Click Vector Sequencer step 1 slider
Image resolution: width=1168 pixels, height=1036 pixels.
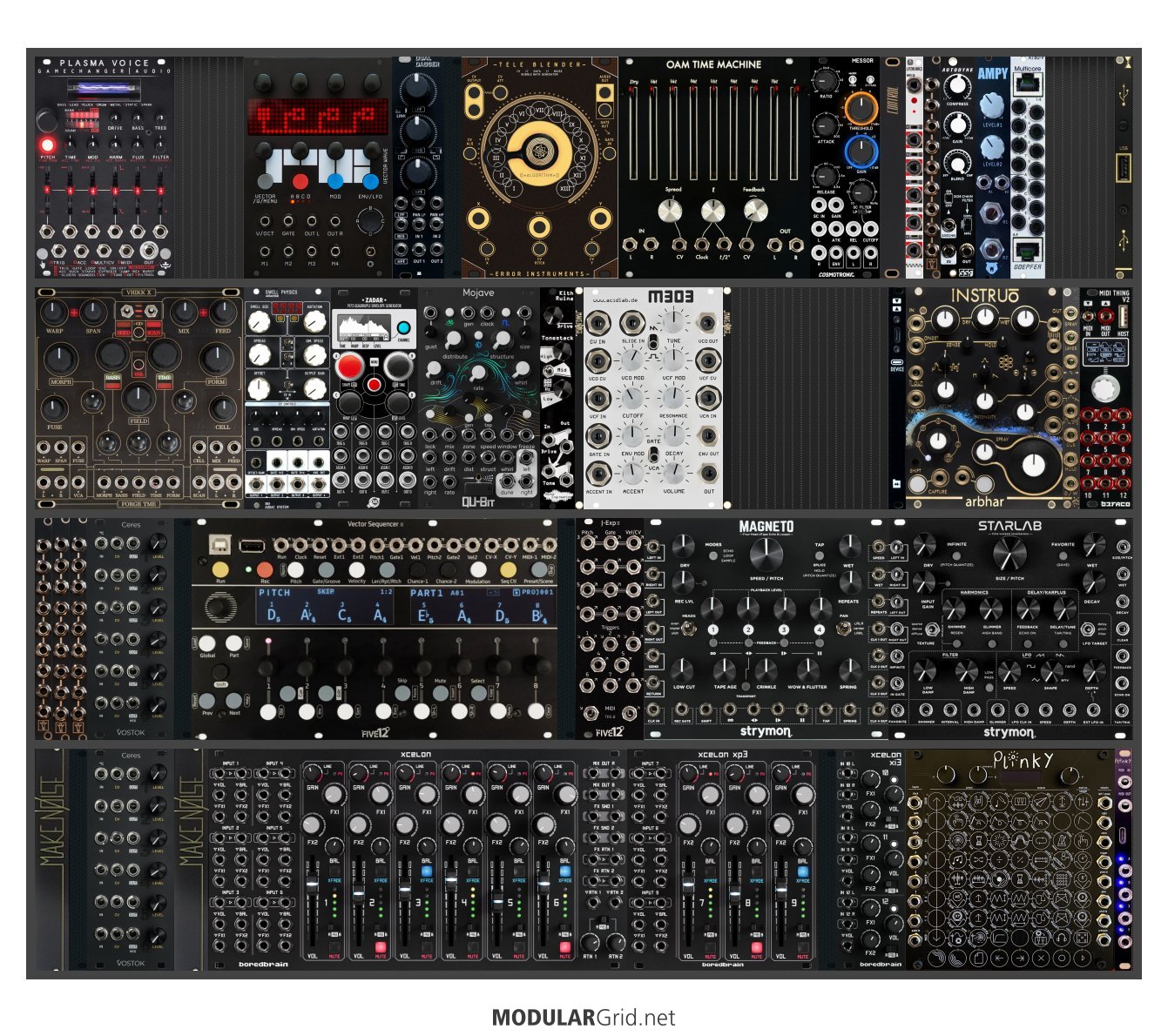click(268, 666)
